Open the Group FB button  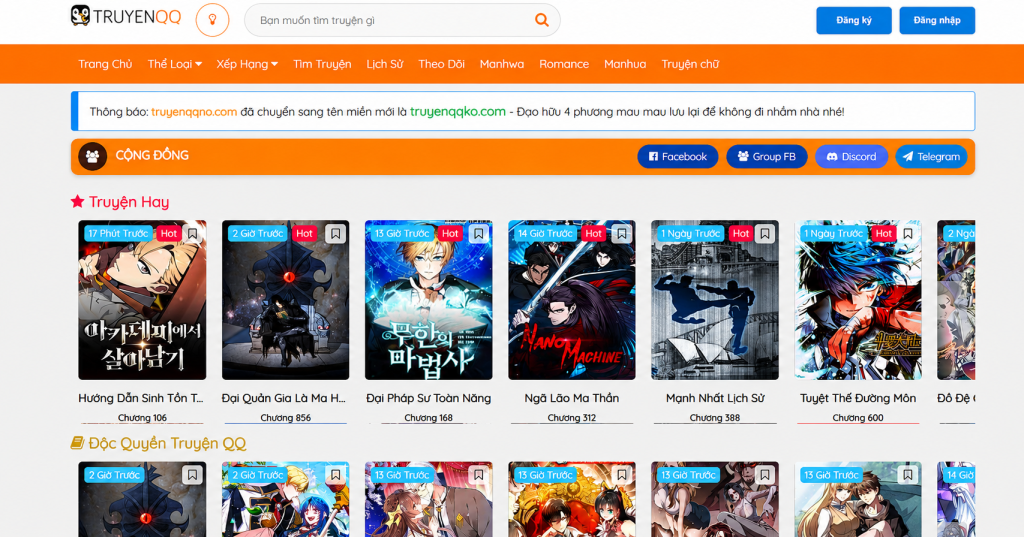click(x=767, y=157)
